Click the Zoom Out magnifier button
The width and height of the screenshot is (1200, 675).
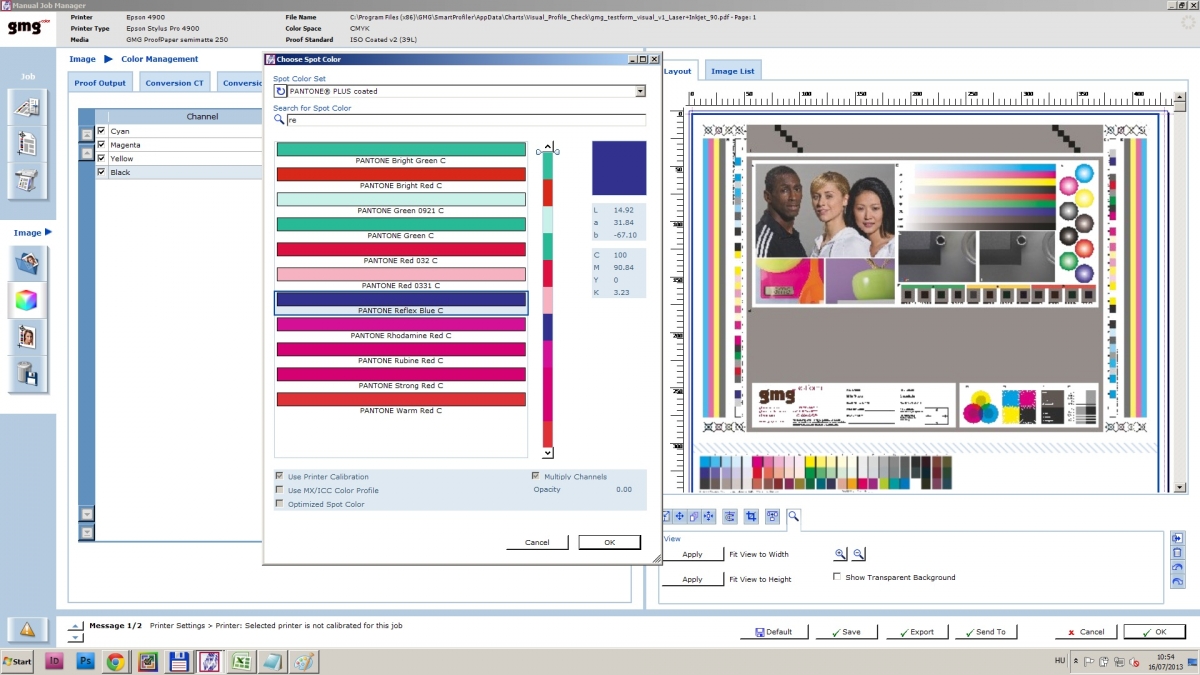(858, 553)
